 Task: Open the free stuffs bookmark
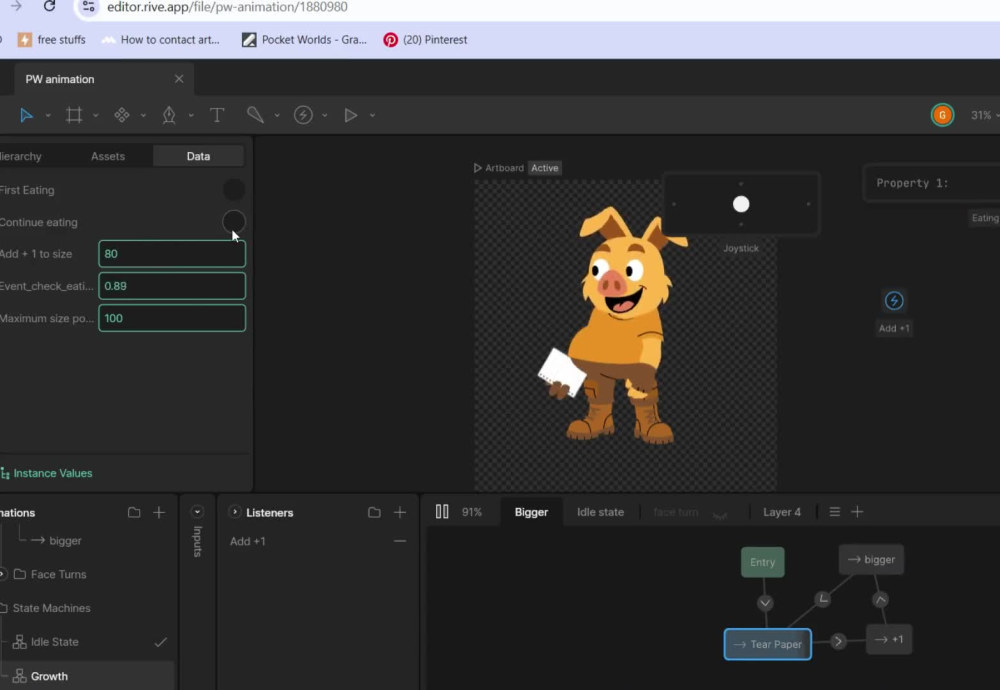(x=52, y=40)
